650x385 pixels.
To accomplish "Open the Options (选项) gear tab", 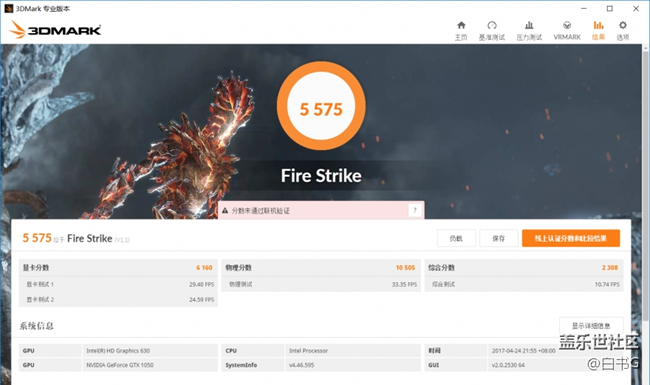I will (x=623, y=31).
